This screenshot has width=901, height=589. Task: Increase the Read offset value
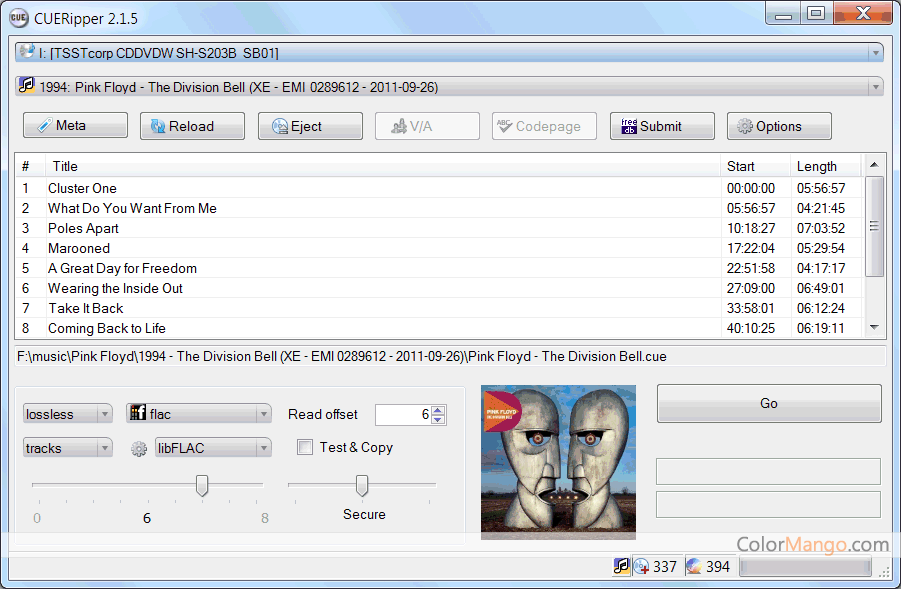coord(439,410)
